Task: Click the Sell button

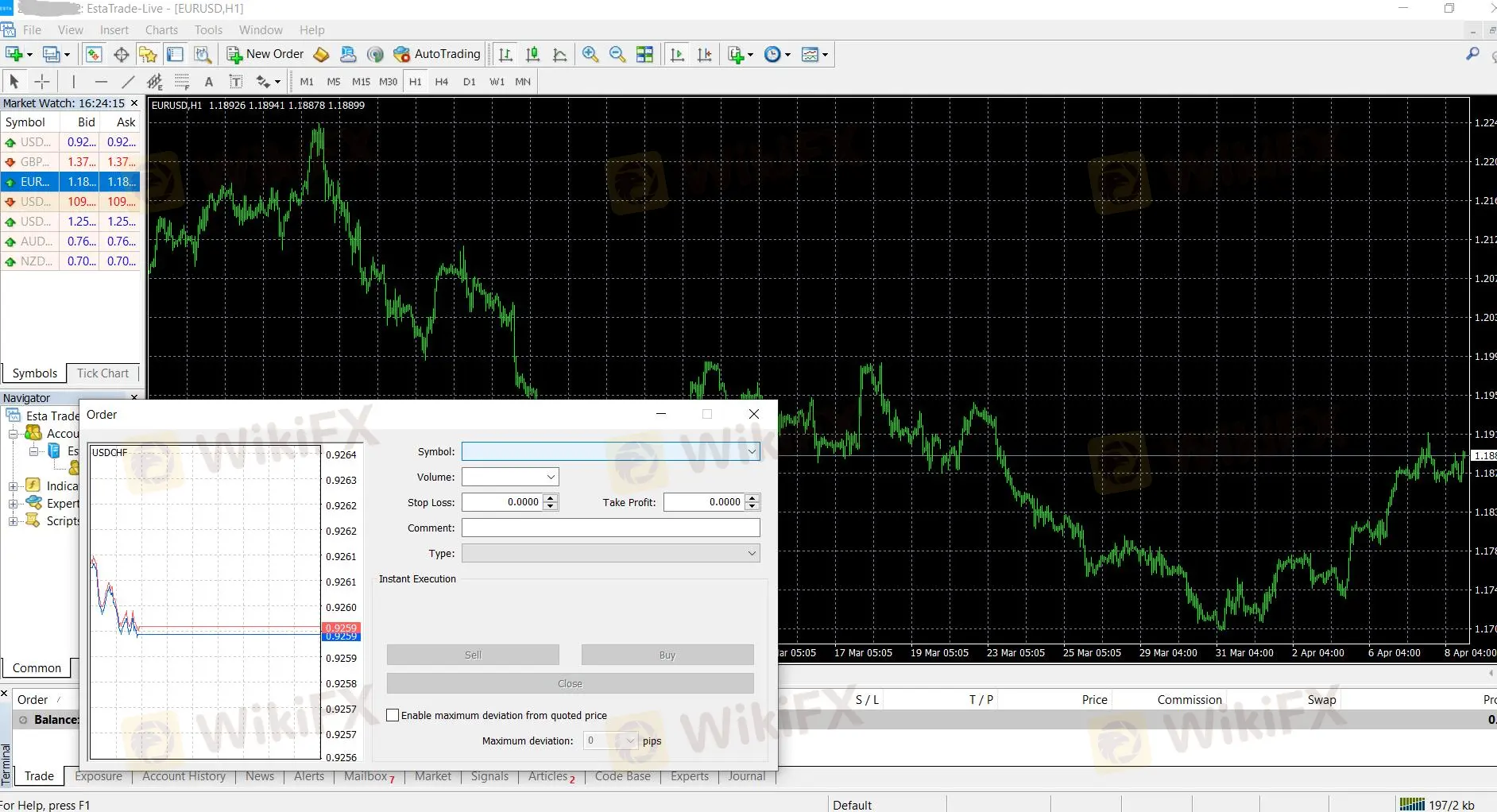Action: [x=472, y=654]
